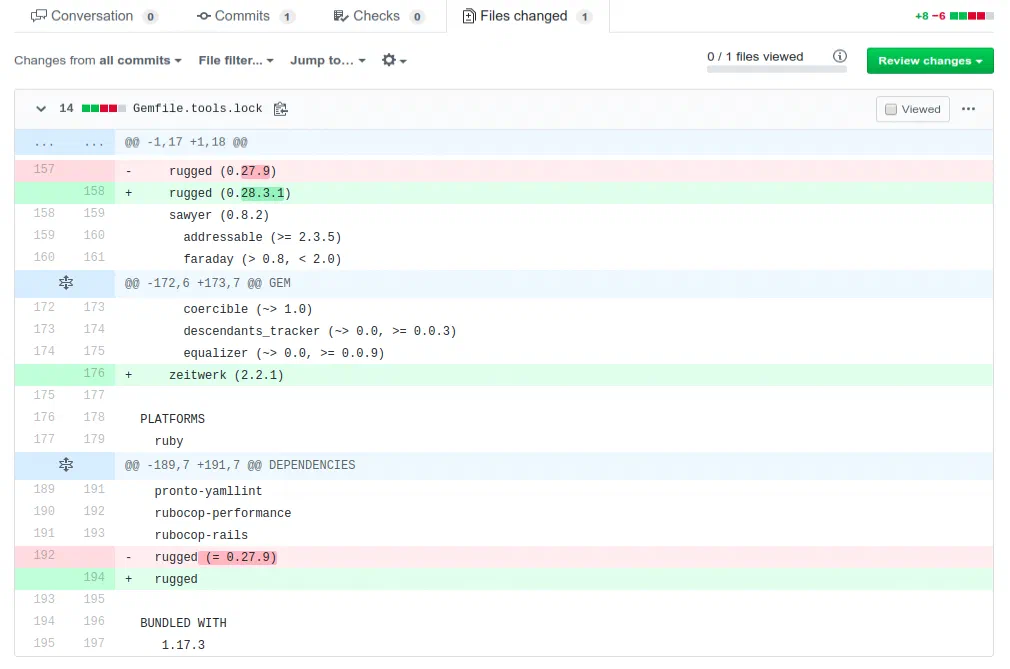Switch to the Commits tab
Screen dimensions: 1010x669
245,16
